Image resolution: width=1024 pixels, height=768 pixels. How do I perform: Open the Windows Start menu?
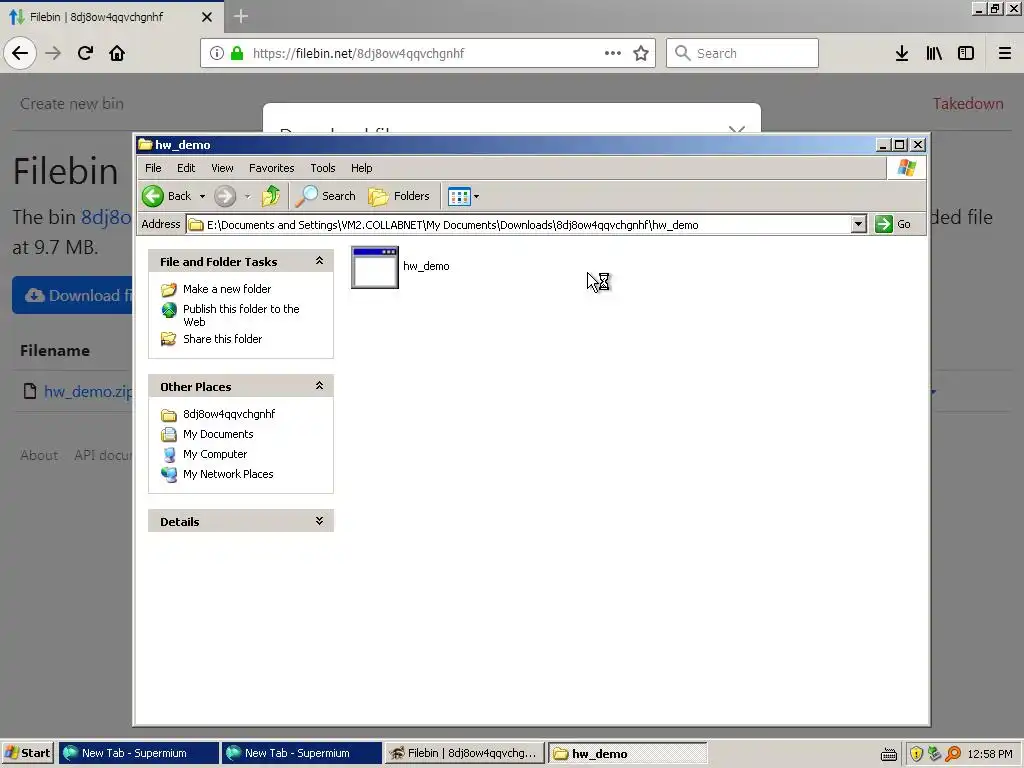tap(27, 753)
